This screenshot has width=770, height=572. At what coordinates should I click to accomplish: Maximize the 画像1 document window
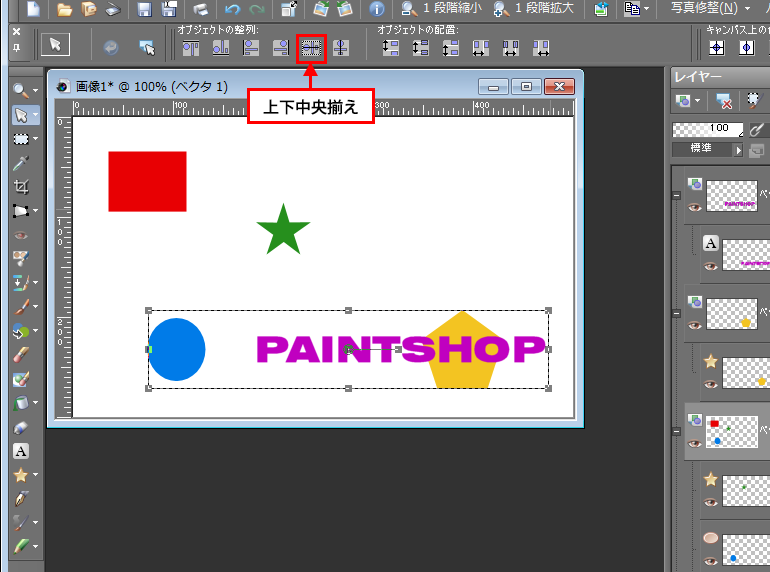coord(526,87)
